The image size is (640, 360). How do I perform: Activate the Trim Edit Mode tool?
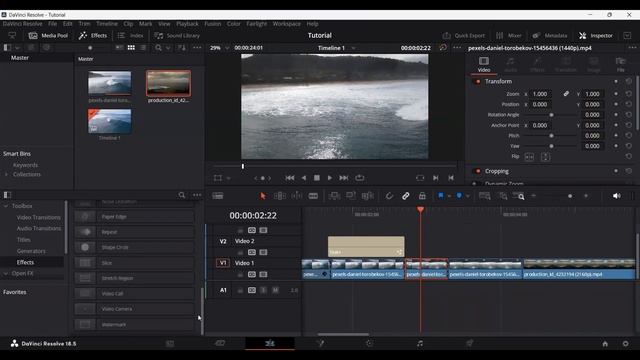click(x=280, y=196)
